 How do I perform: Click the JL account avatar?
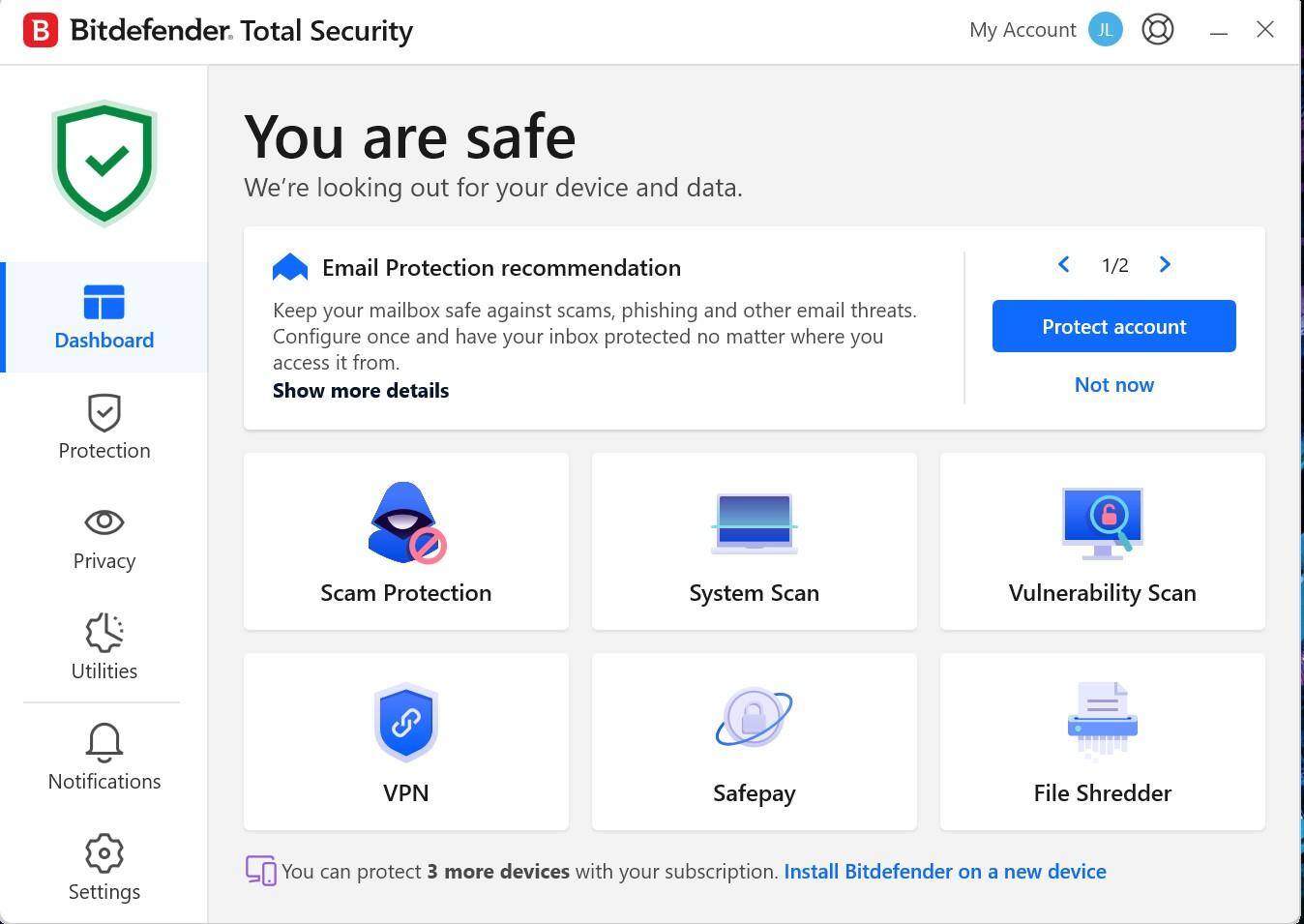(x=1105, y=30)
